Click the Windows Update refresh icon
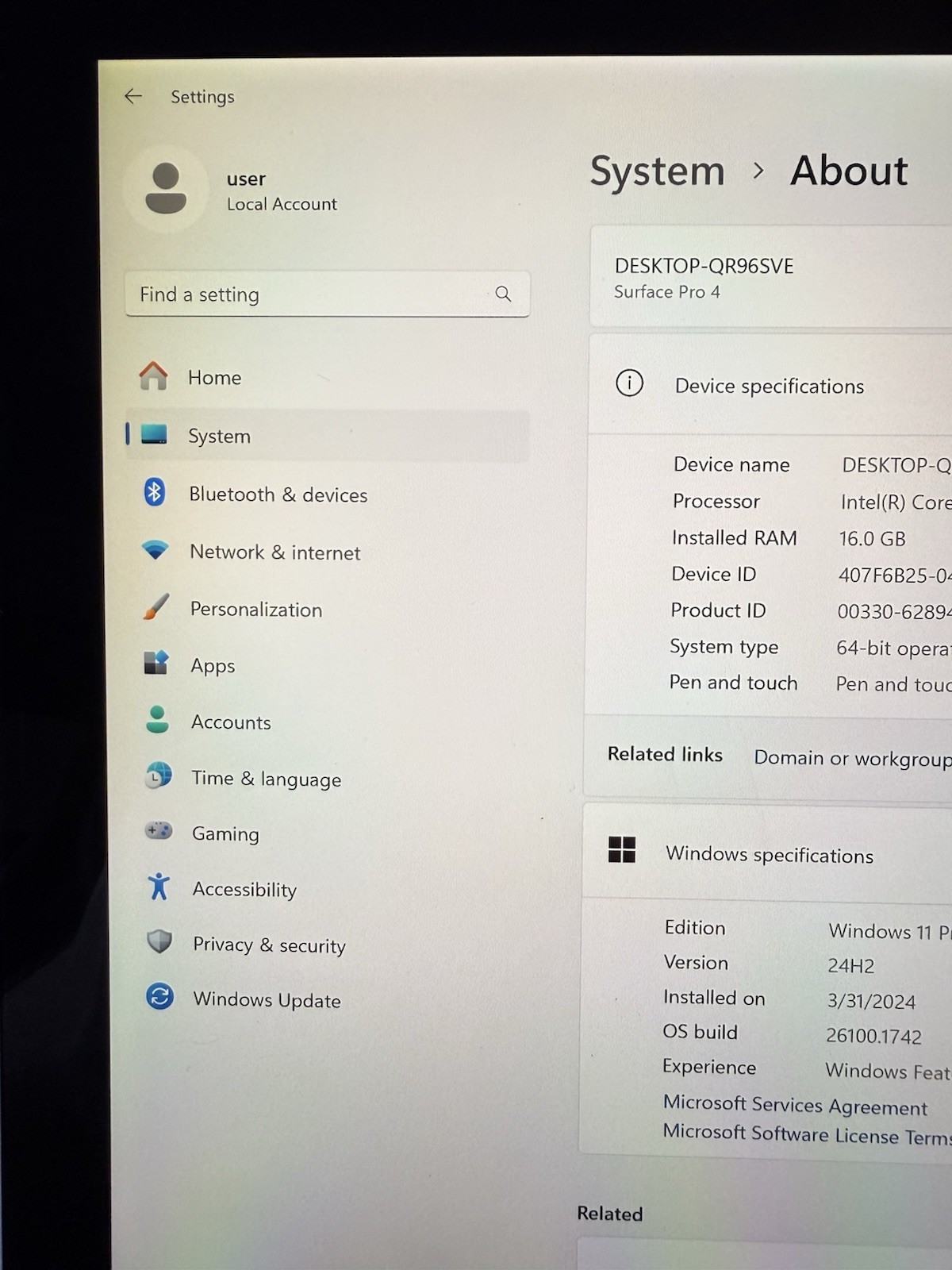The height and width of the screenshot is (1270, 952). pyautogui.click(x=160, y=996)
